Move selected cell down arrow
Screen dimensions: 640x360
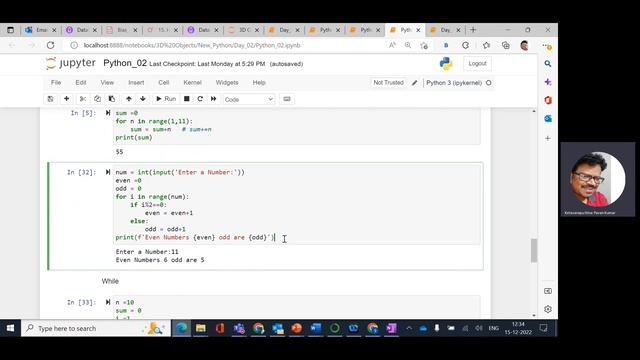coord(143,99)
